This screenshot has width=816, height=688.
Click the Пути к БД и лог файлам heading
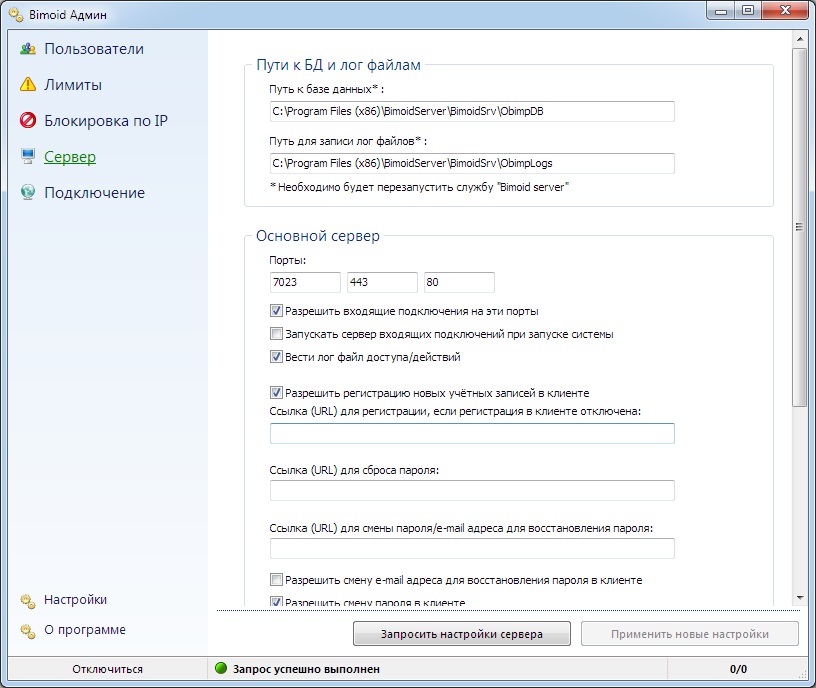(x=338, y=65)
